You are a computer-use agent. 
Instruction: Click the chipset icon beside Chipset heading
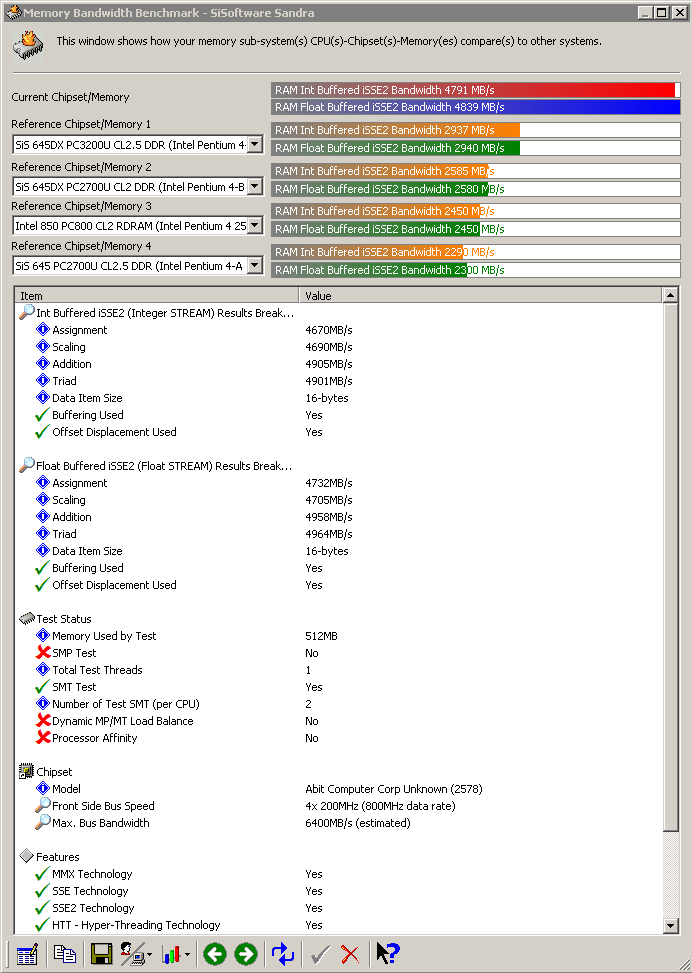pyautogui.click(x=27, y=771)
